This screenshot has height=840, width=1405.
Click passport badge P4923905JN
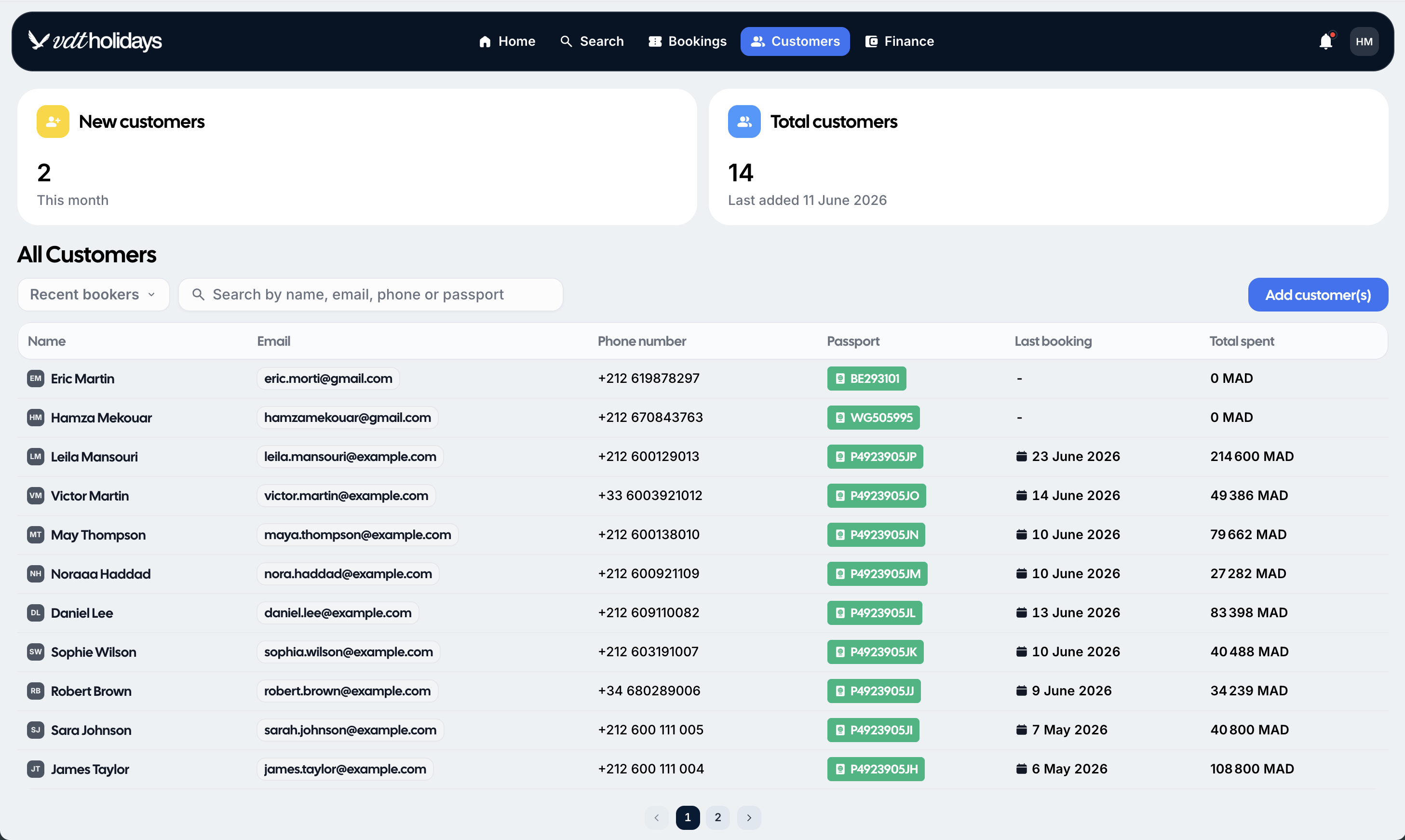(876, 534)
